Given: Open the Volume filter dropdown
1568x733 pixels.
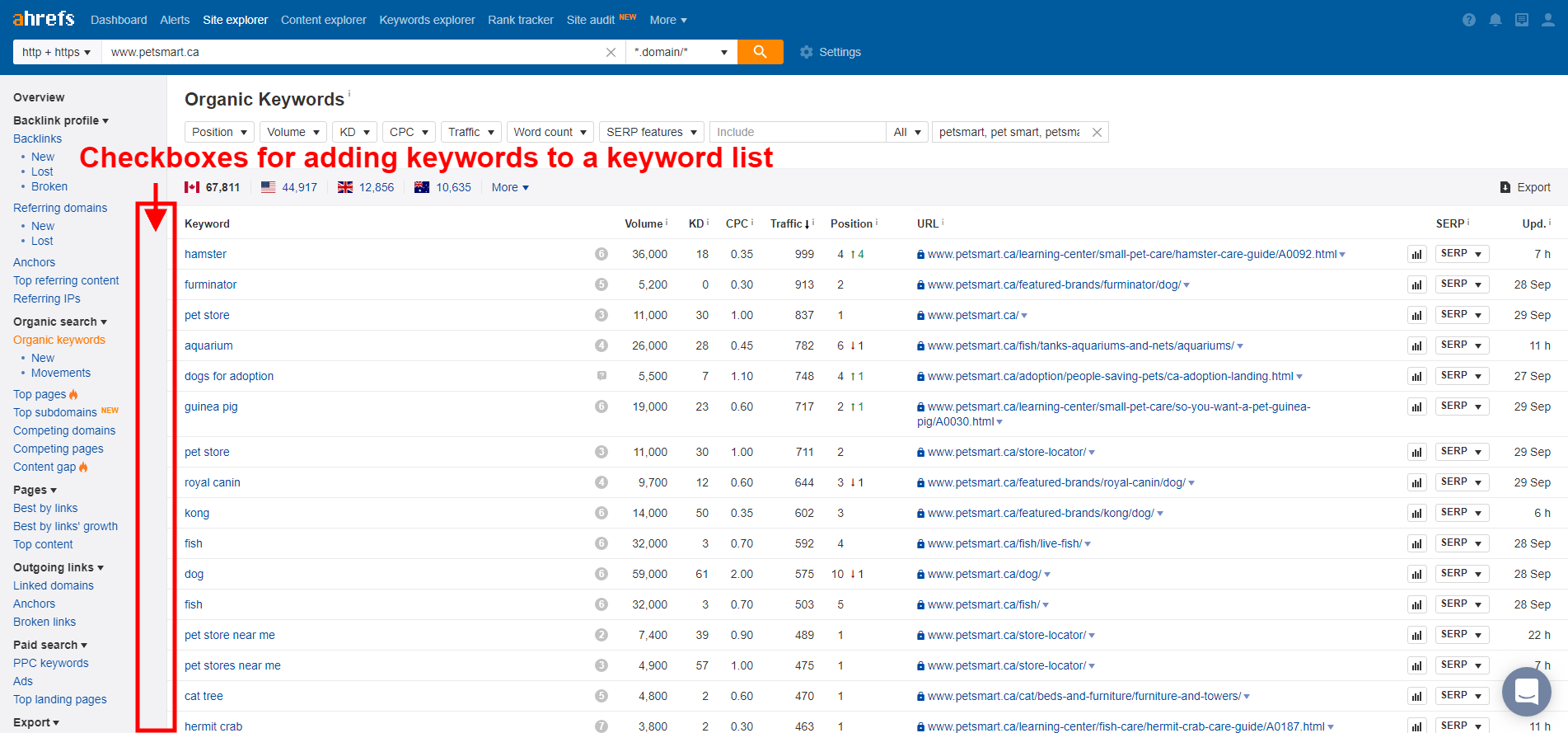Looking at the screenshot, I should [x=293, y=132].
